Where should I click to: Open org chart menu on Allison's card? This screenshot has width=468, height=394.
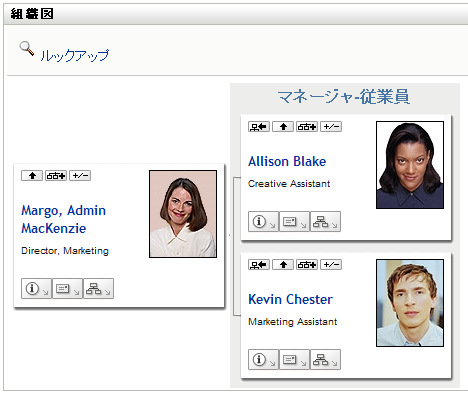tap(325, 221)
